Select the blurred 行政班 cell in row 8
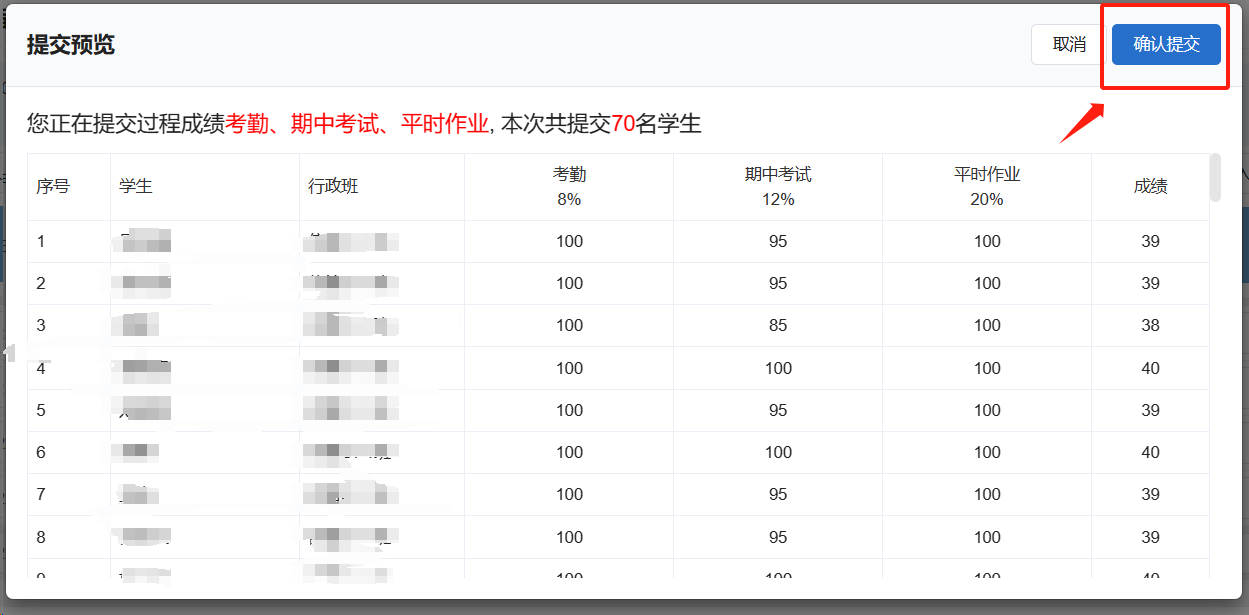The image size is (1249, 615). click(350, 537)
